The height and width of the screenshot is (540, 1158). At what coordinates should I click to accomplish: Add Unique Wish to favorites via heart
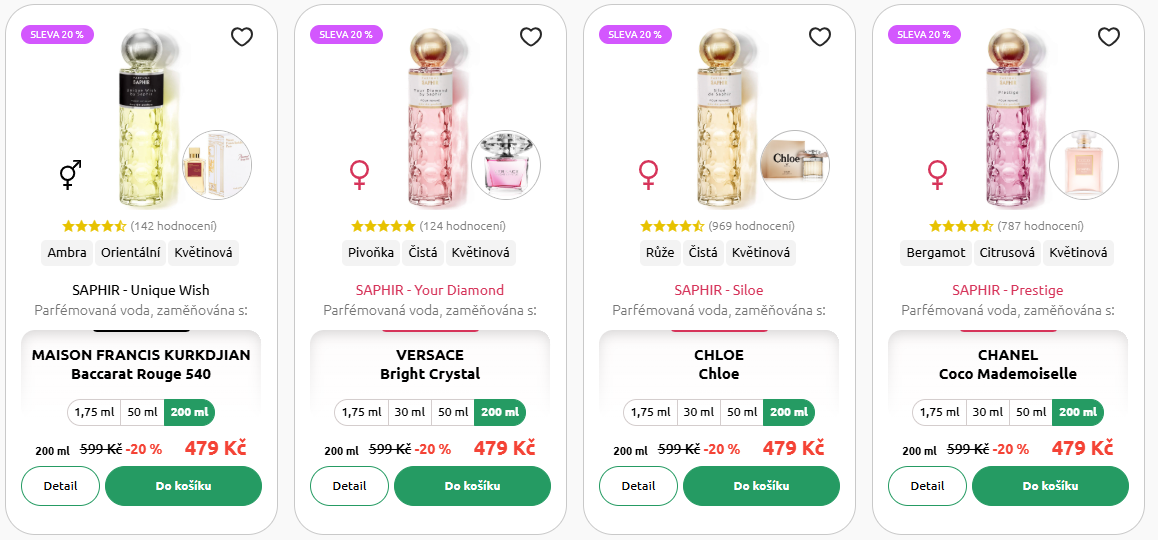point(241,37)
